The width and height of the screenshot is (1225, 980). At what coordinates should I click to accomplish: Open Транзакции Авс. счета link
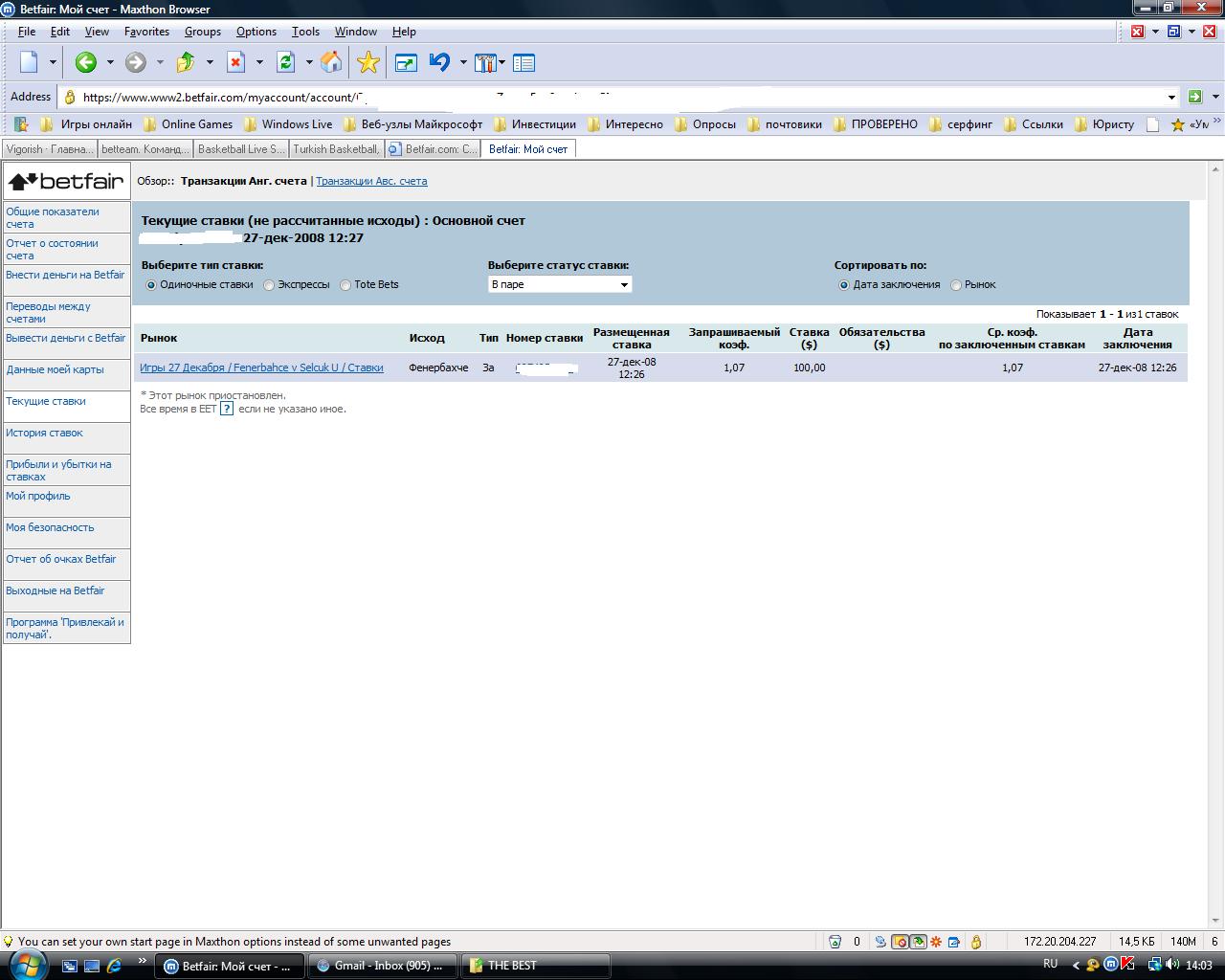pyautogui.click(x=371, y=181)
